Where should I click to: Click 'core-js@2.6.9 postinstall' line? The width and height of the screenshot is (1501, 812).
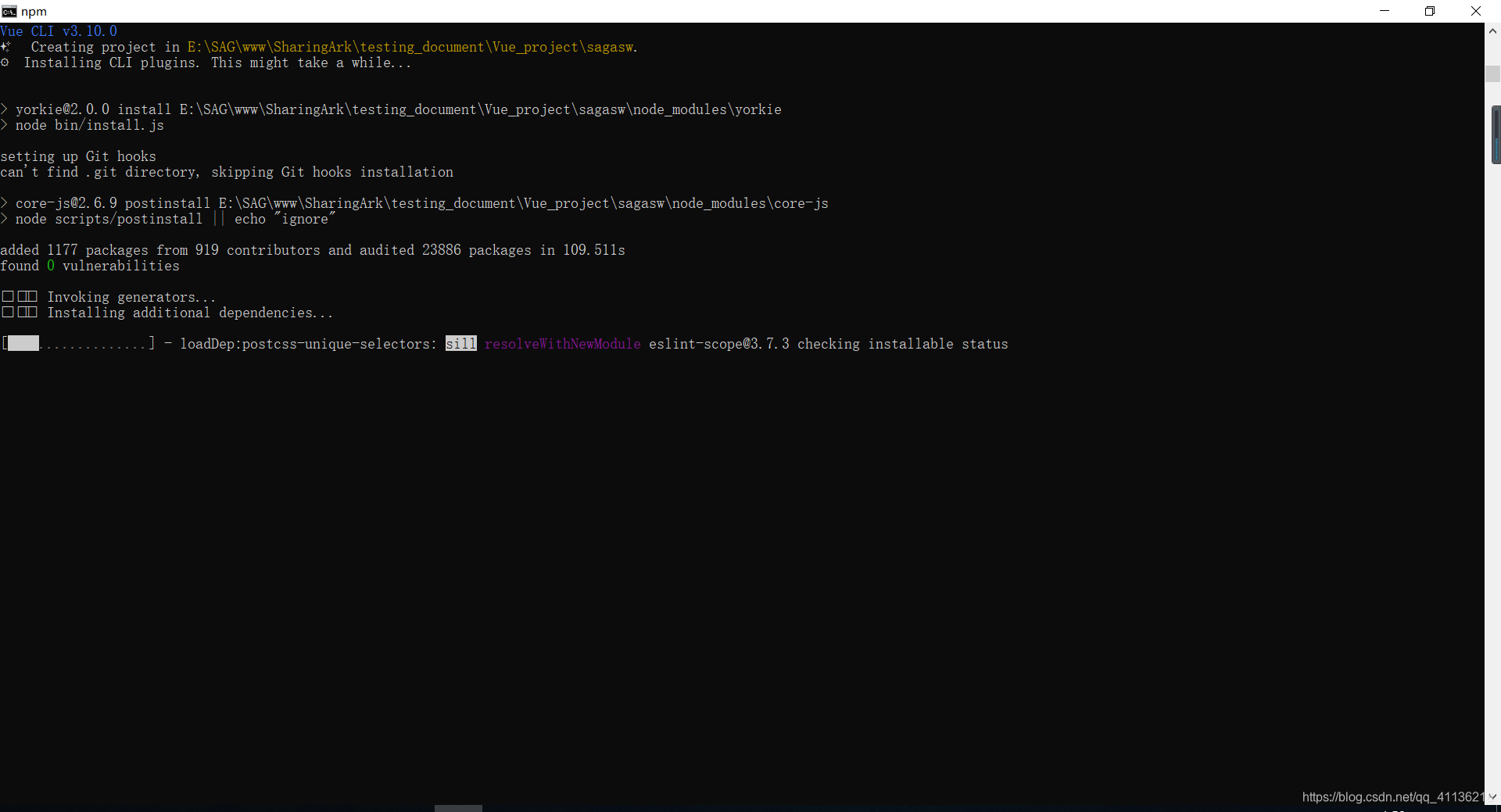pos(414,203)
